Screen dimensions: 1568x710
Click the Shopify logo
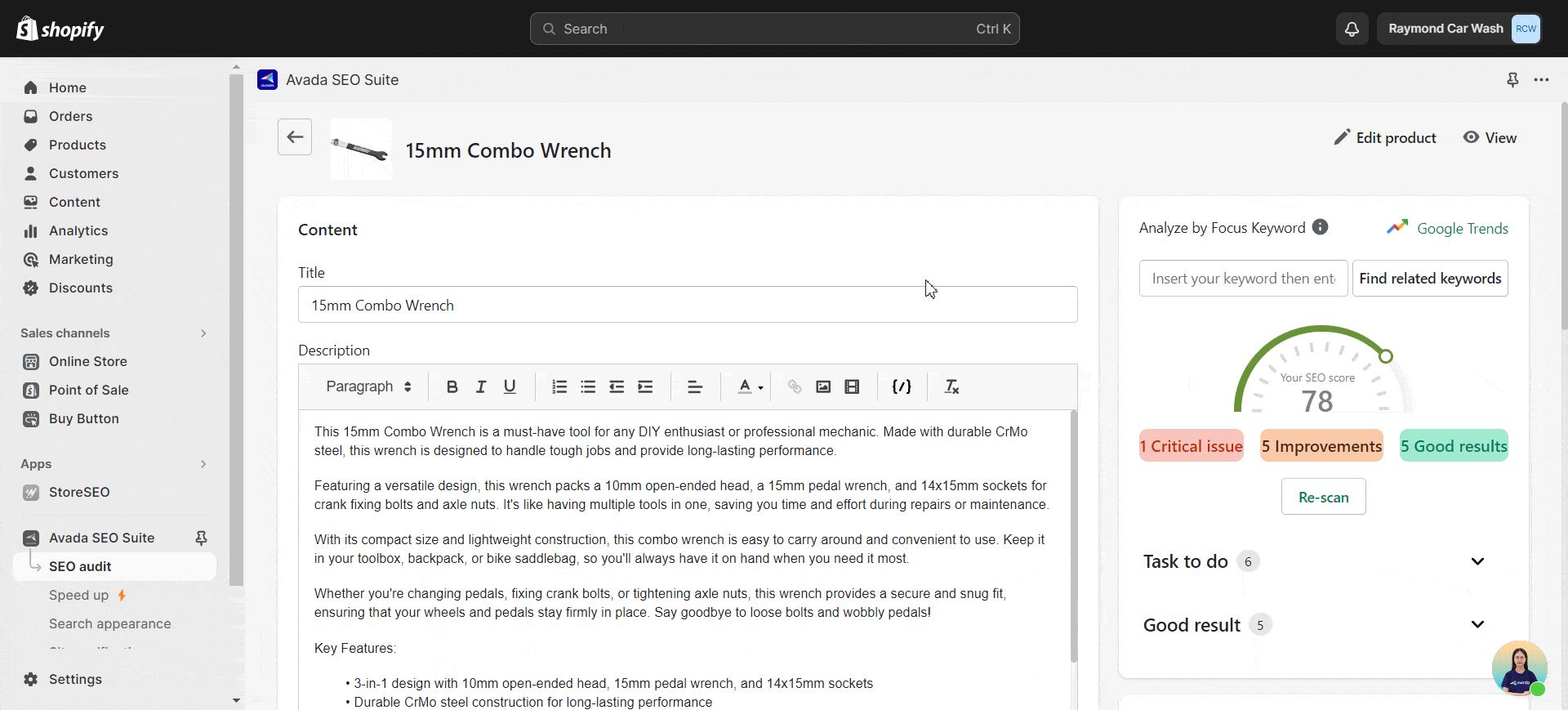60,29
